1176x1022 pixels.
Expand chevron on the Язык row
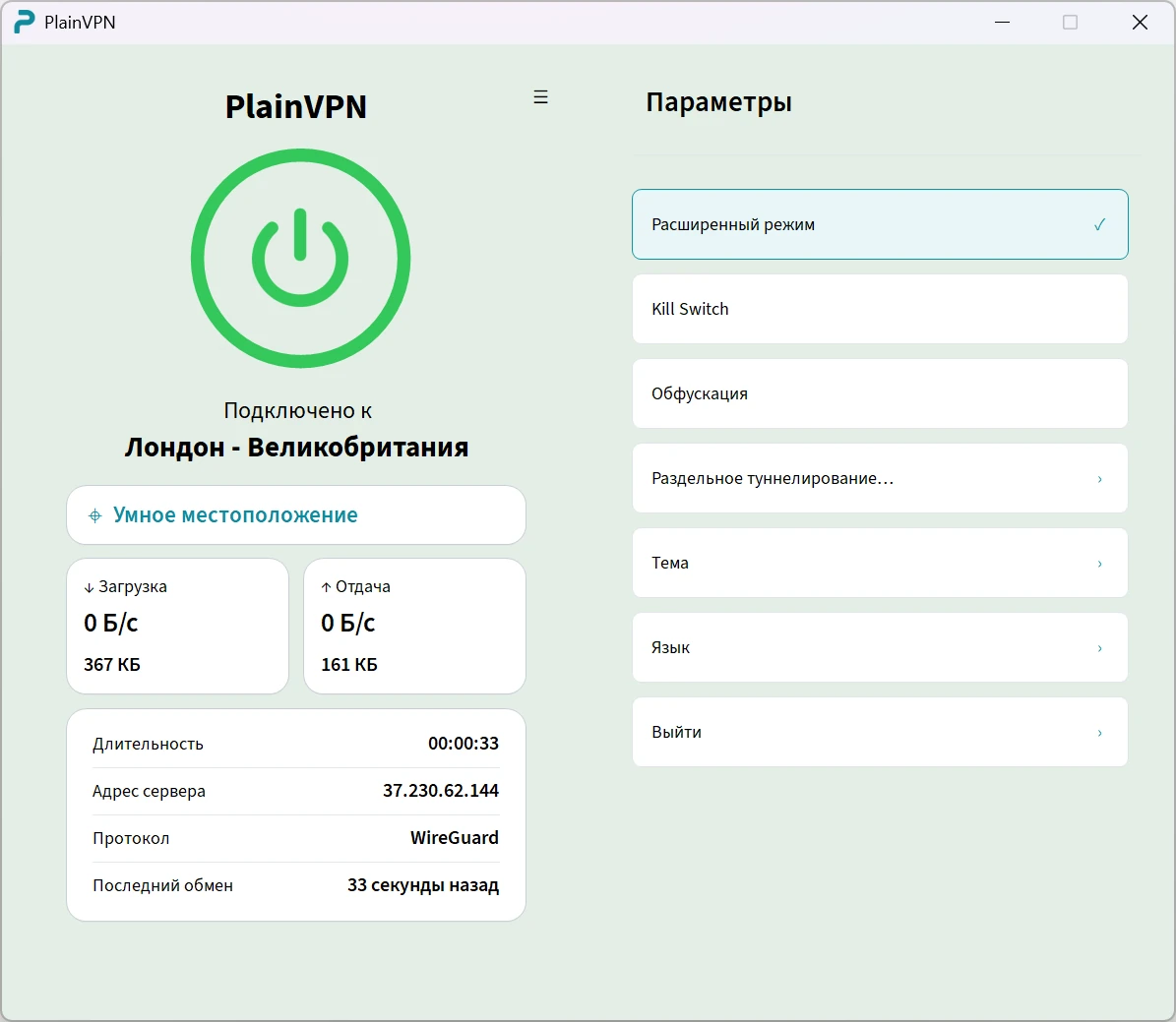[x=1099, y=648]
